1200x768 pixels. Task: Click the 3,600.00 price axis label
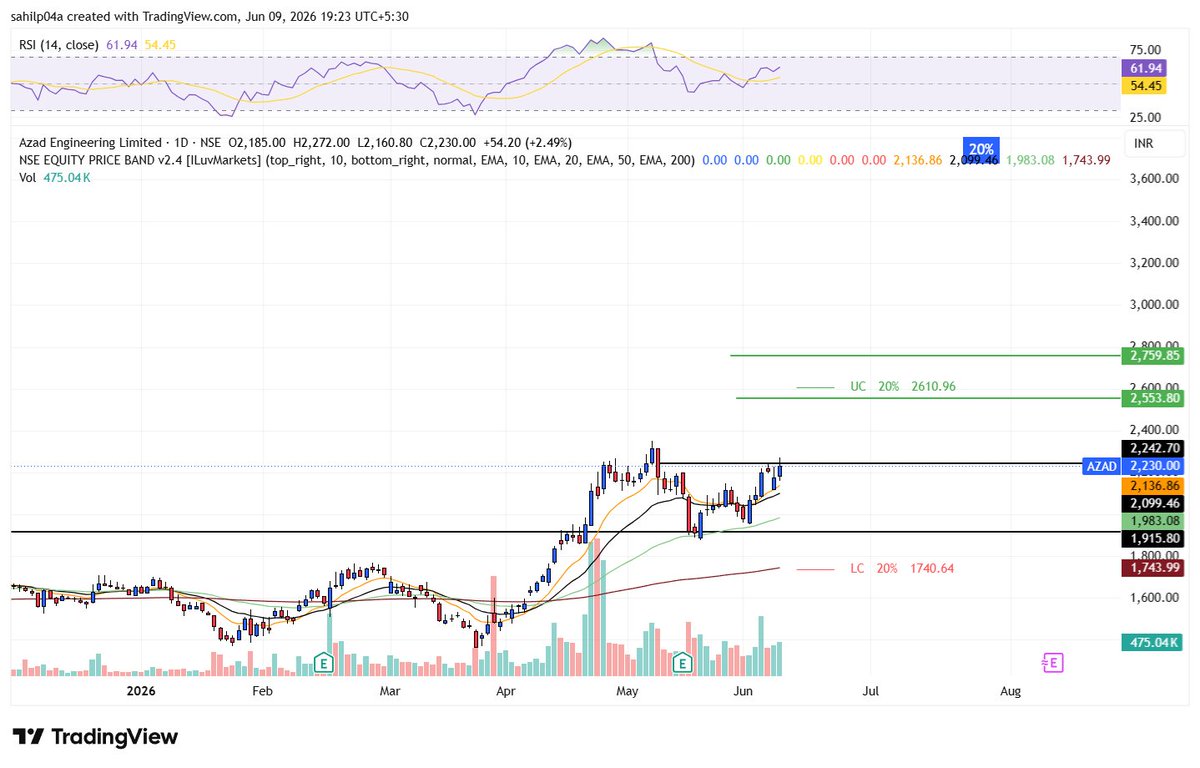click(1152, 179)
